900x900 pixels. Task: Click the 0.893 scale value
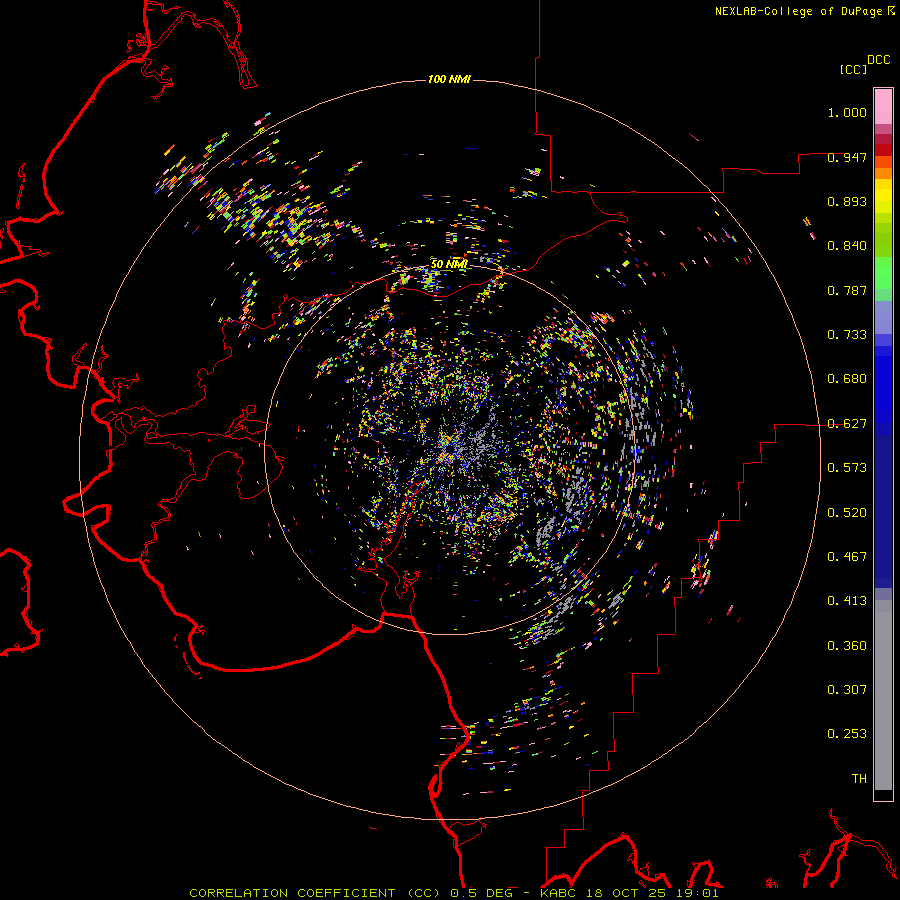click(847, 201)
